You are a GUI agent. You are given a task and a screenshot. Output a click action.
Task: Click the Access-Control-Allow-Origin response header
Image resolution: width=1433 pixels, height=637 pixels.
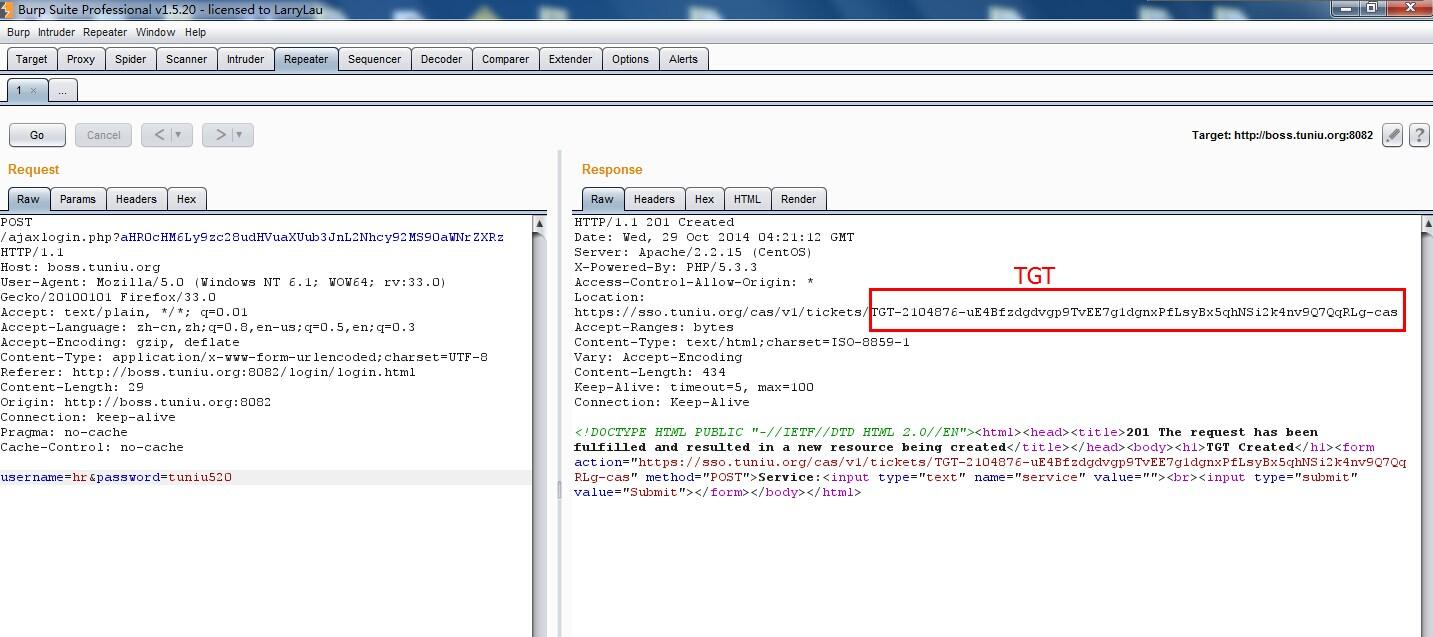[x=694, y=282]
